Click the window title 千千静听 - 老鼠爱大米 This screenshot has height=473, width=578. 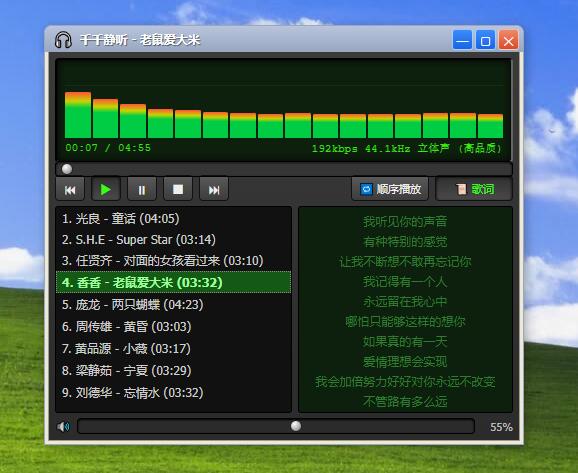tap(140, 39)
